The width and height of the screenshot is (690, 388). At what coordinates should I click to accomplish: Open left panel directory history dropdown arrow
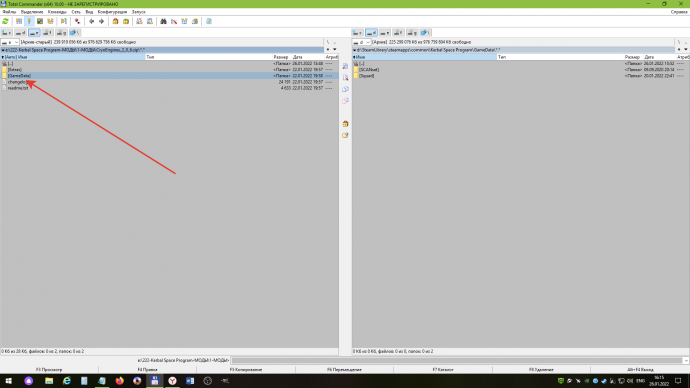click(335, 50)
